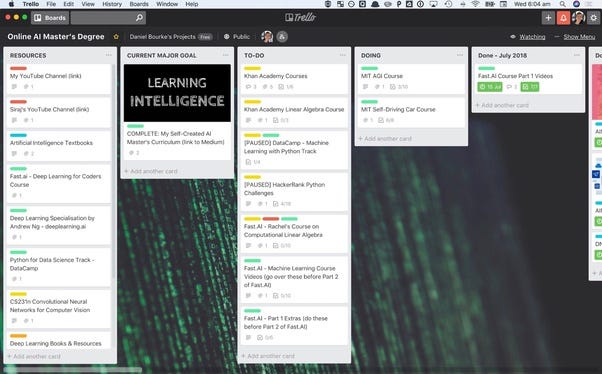Click Show Menu link
602x374 pixels.
(579, 37)
